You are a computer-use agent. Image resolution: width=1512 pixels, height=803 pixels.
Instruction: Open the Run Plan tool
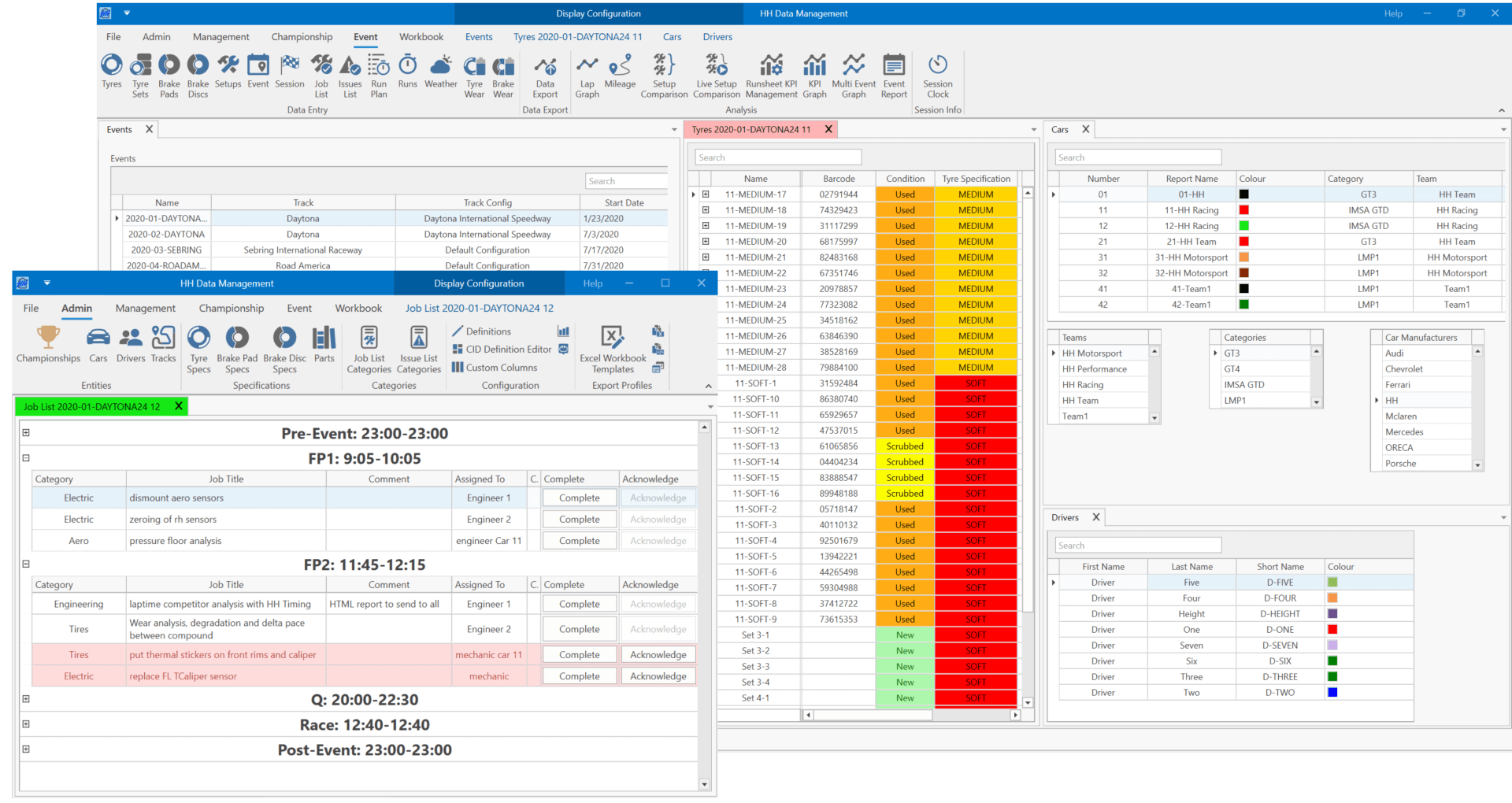click(379, 76)
